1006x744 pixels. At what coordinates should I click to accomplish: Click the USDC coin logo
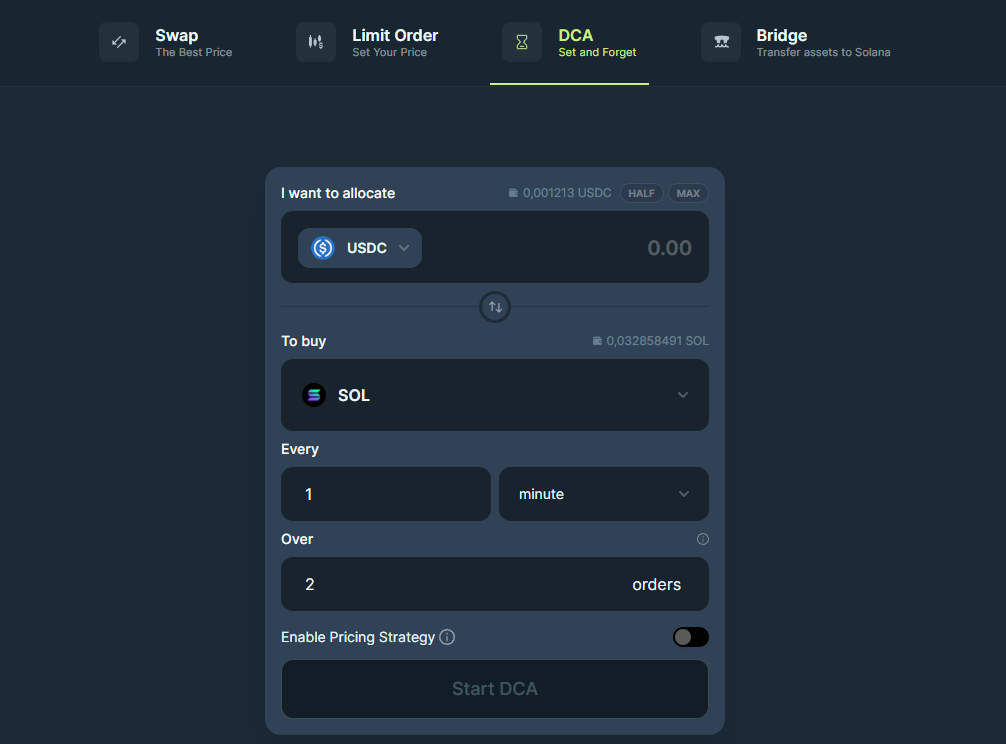tap(323, 248)
